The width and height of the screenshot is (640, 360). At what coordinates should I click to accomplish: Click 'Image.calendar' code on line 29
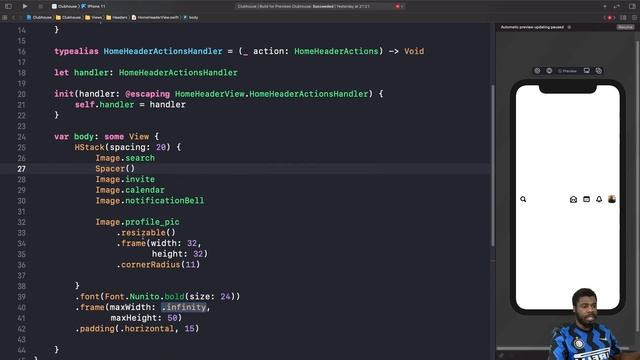(x=130, y=190)
